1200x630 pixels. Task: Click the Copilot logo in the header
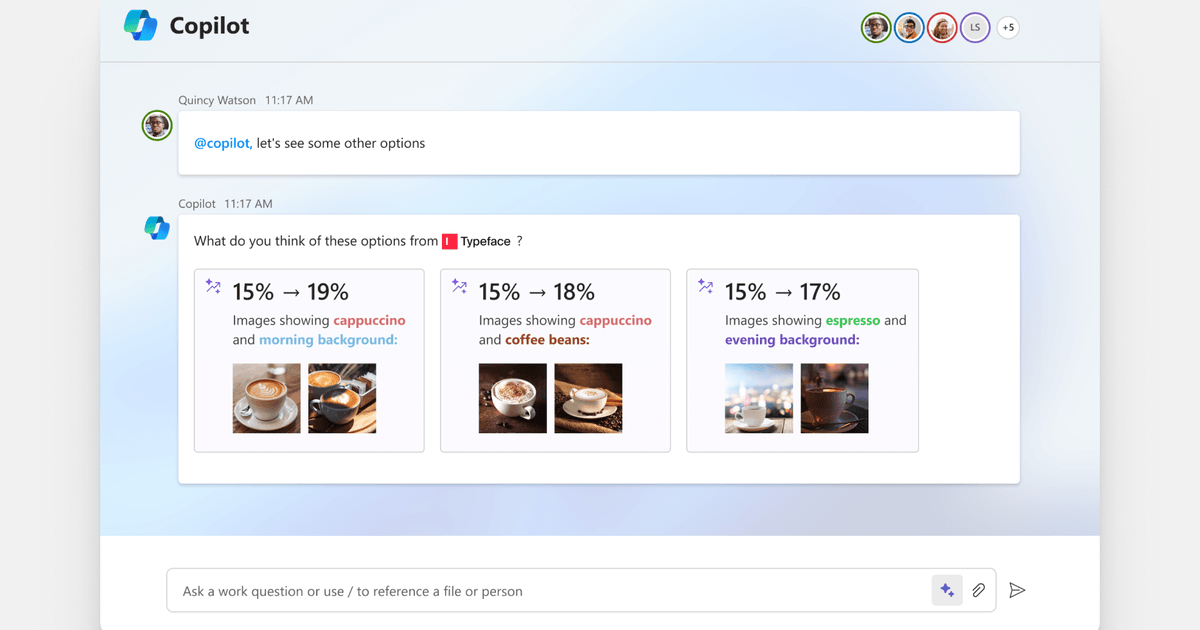point(140,26)
